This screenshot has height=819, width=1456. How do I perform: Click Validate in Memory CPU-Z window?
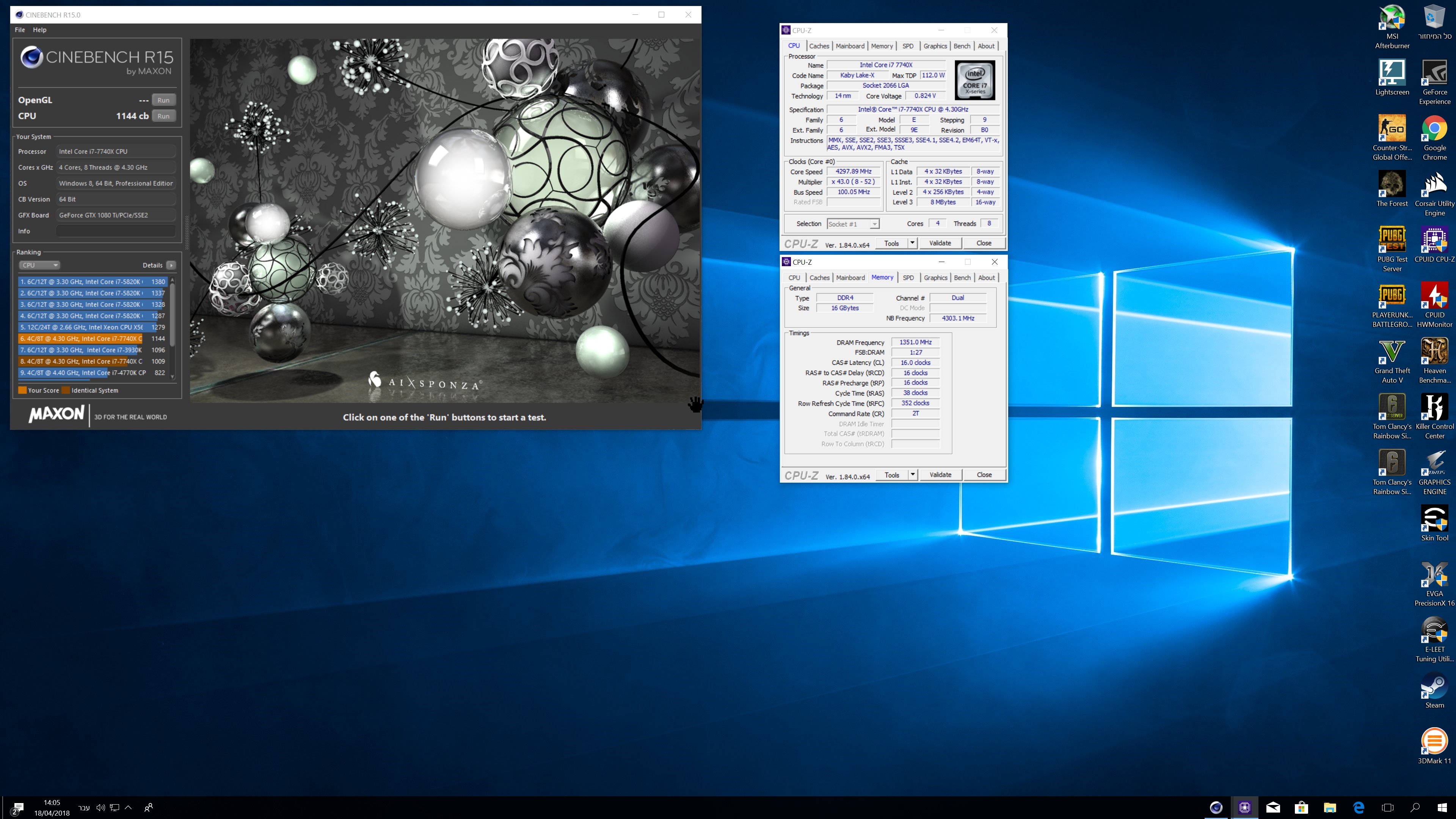940,475
